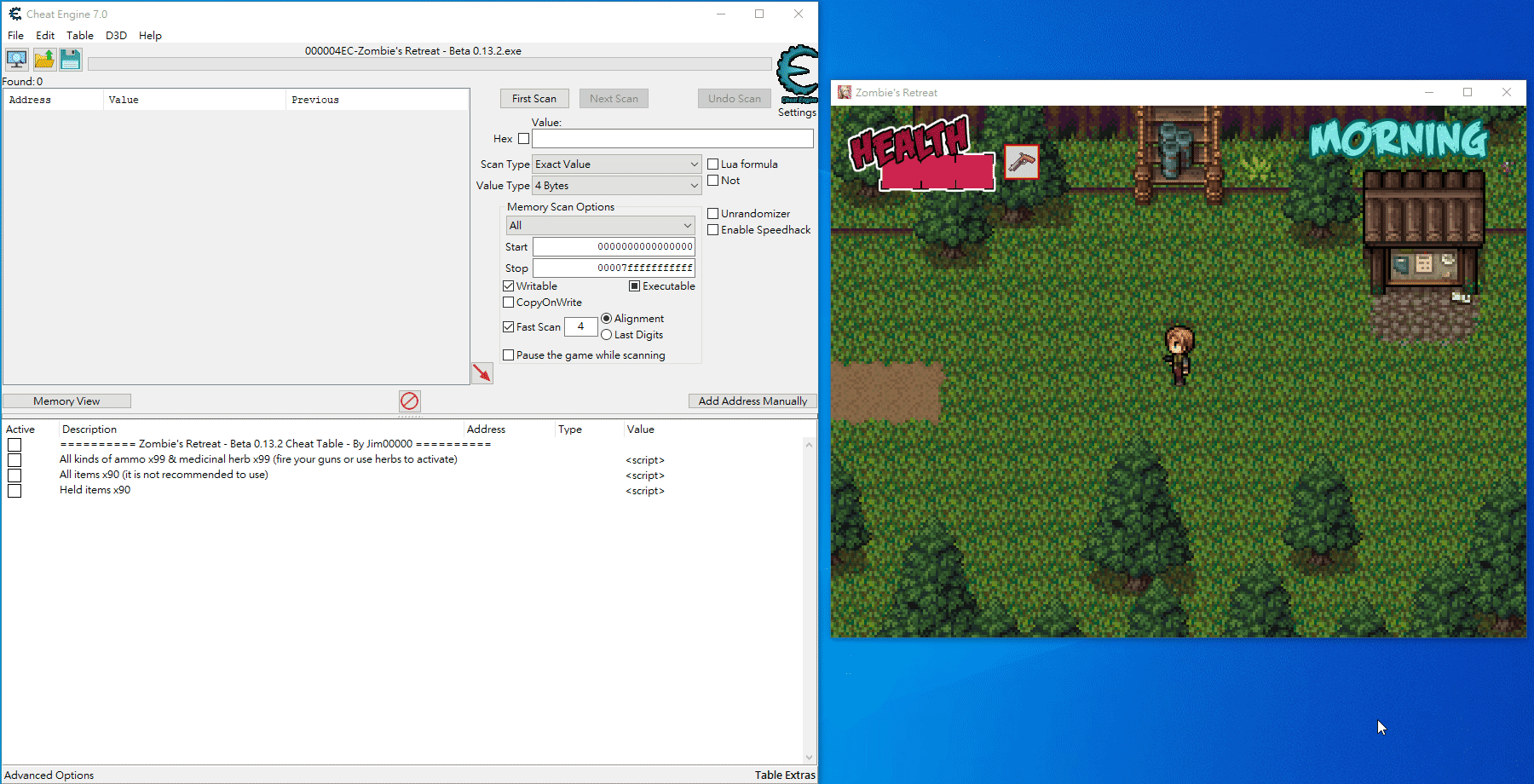The image size is (1534, 784).
Task: Check Pause the game while scanning
Action: tap(509, 355)
